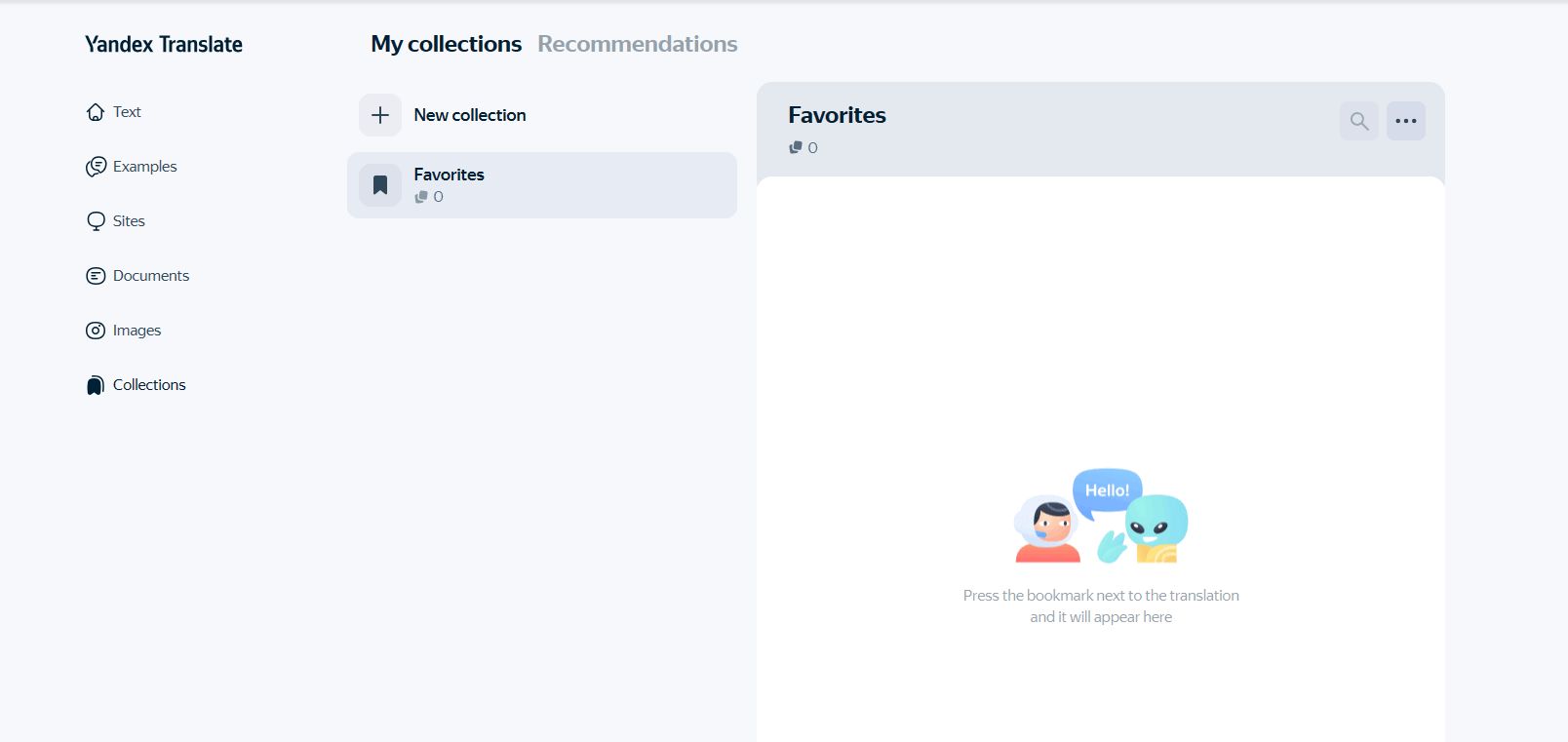Click the 'Press the bookmark' hint text
The height and width of the screenshot is (742, 1568).
click(1101, 605)
